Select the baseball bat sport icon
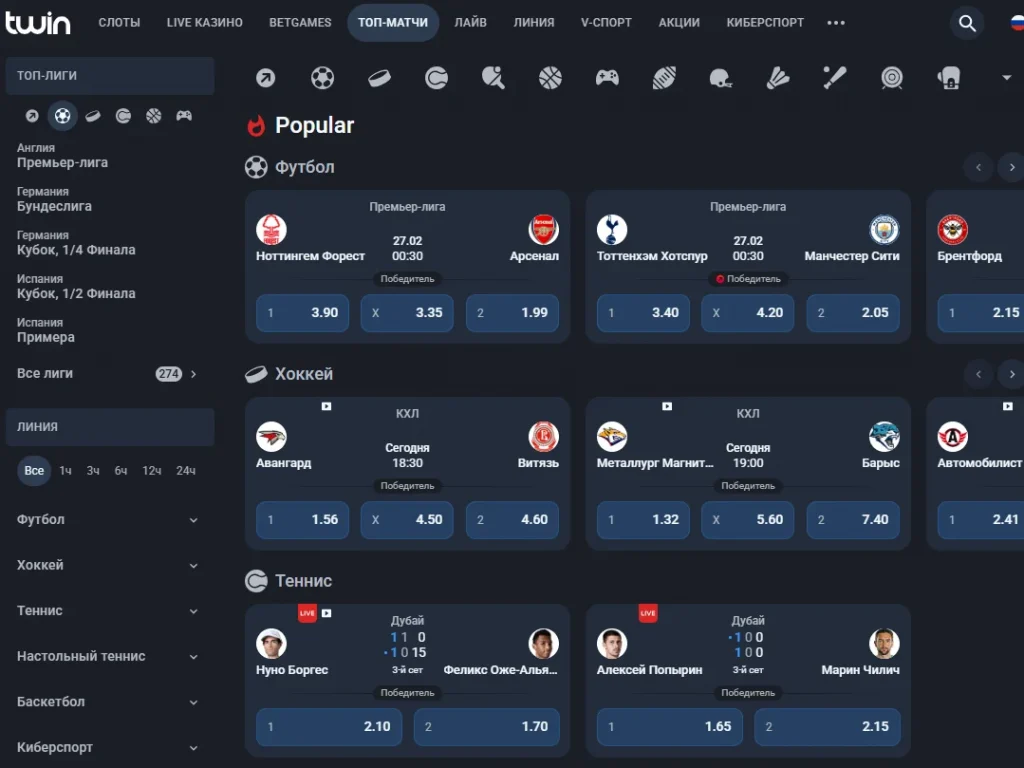Screen dimensions: 1024x768 [835, 77]
